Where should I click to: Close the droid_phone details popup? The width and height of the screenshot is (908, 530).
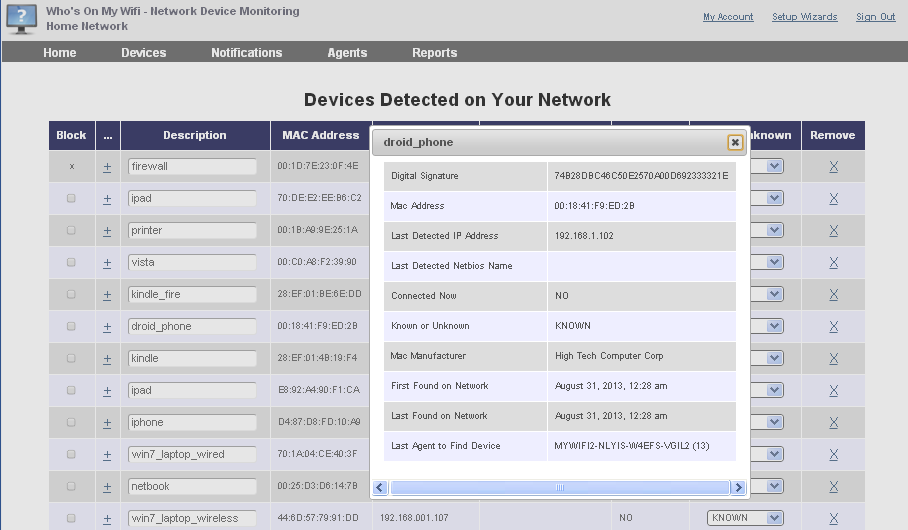pos(735,142)
